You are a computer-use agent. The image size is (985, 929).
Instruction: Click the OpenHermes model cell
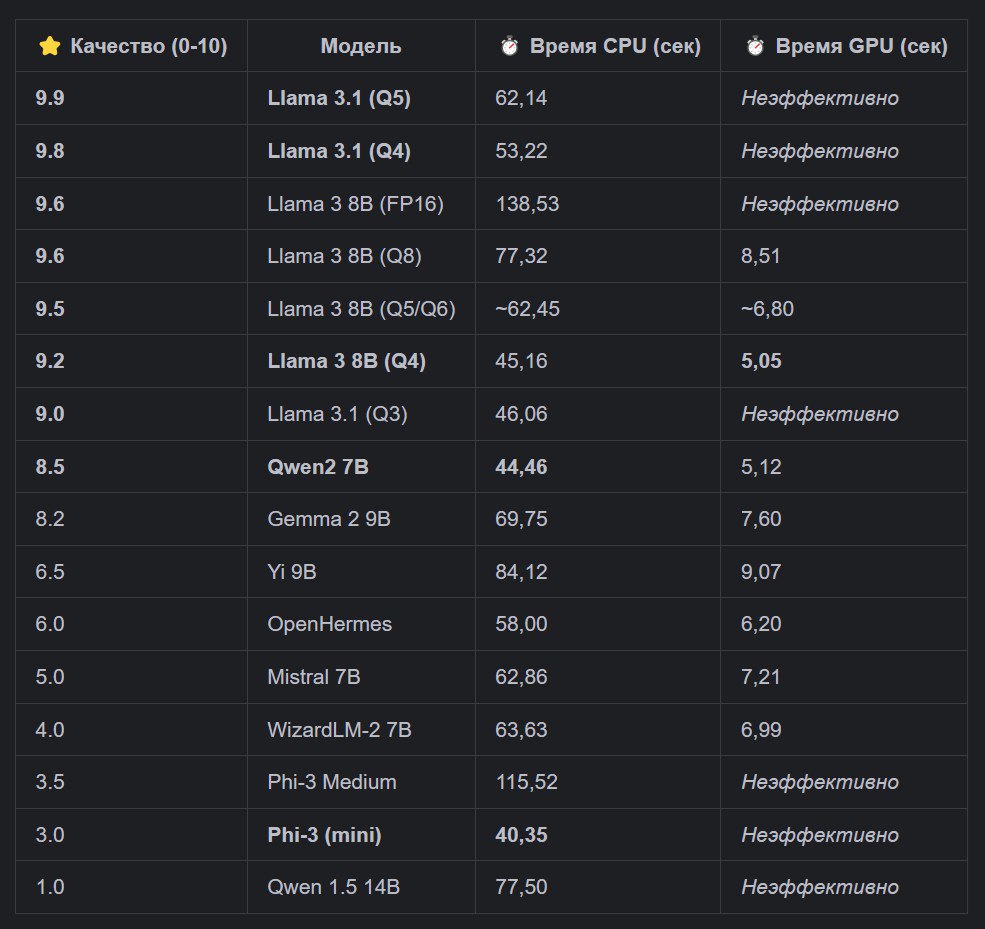click(x=329, y=624)
